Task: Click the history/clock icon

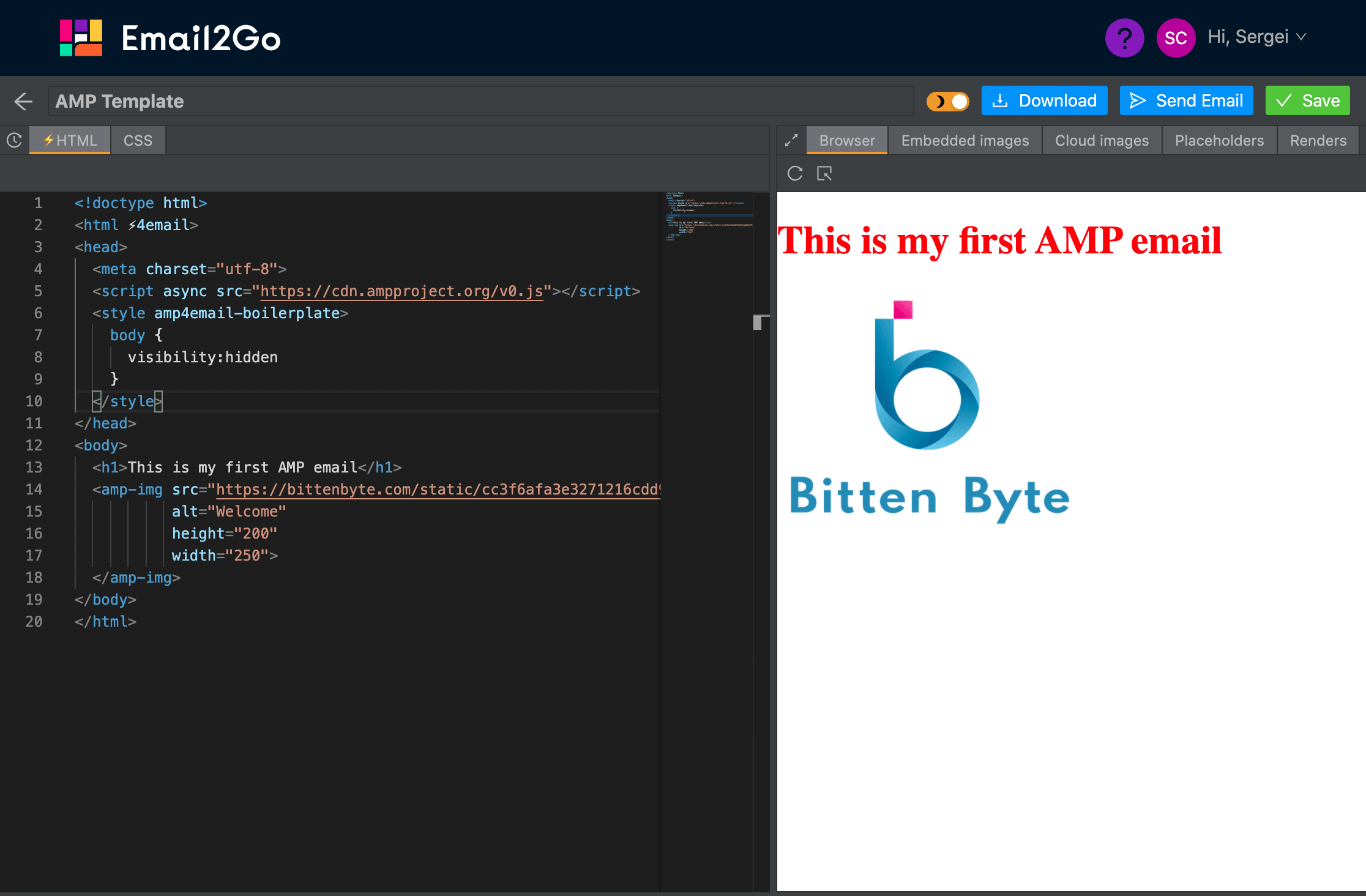Action: click(15, 140)
